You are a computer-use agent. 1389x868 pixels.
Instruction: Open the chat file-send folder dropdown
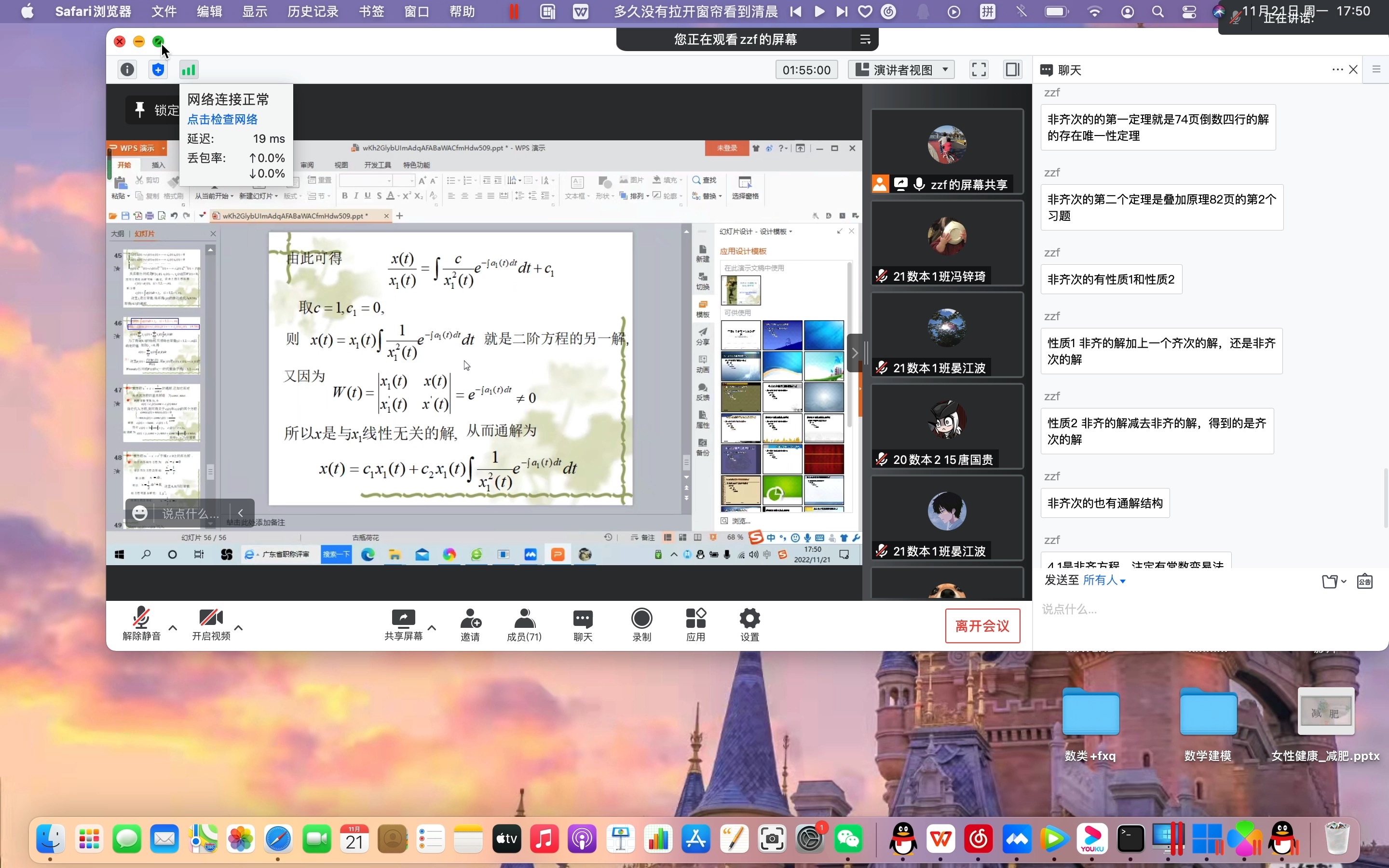pyautogui.click(x=1334, y=581)
